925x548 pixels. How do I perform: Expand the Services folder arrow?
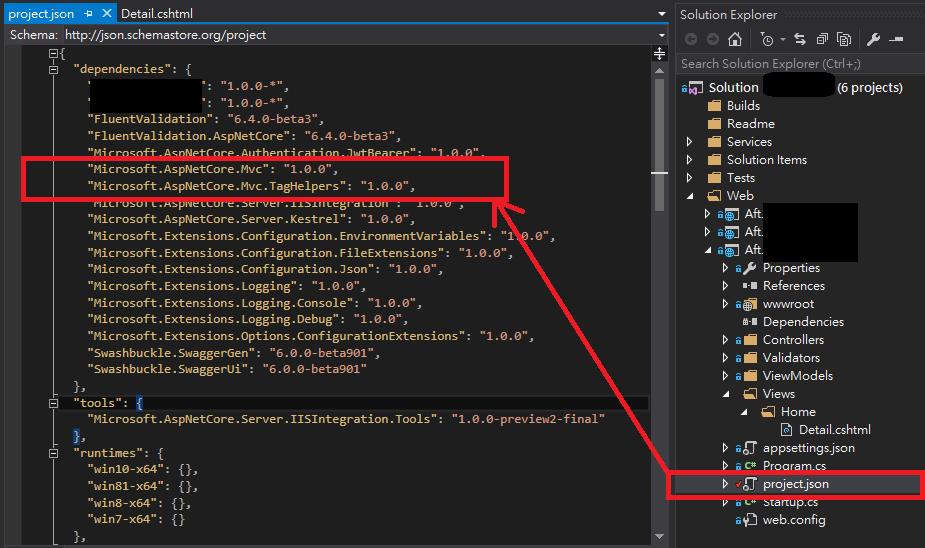tap(690, 142)
